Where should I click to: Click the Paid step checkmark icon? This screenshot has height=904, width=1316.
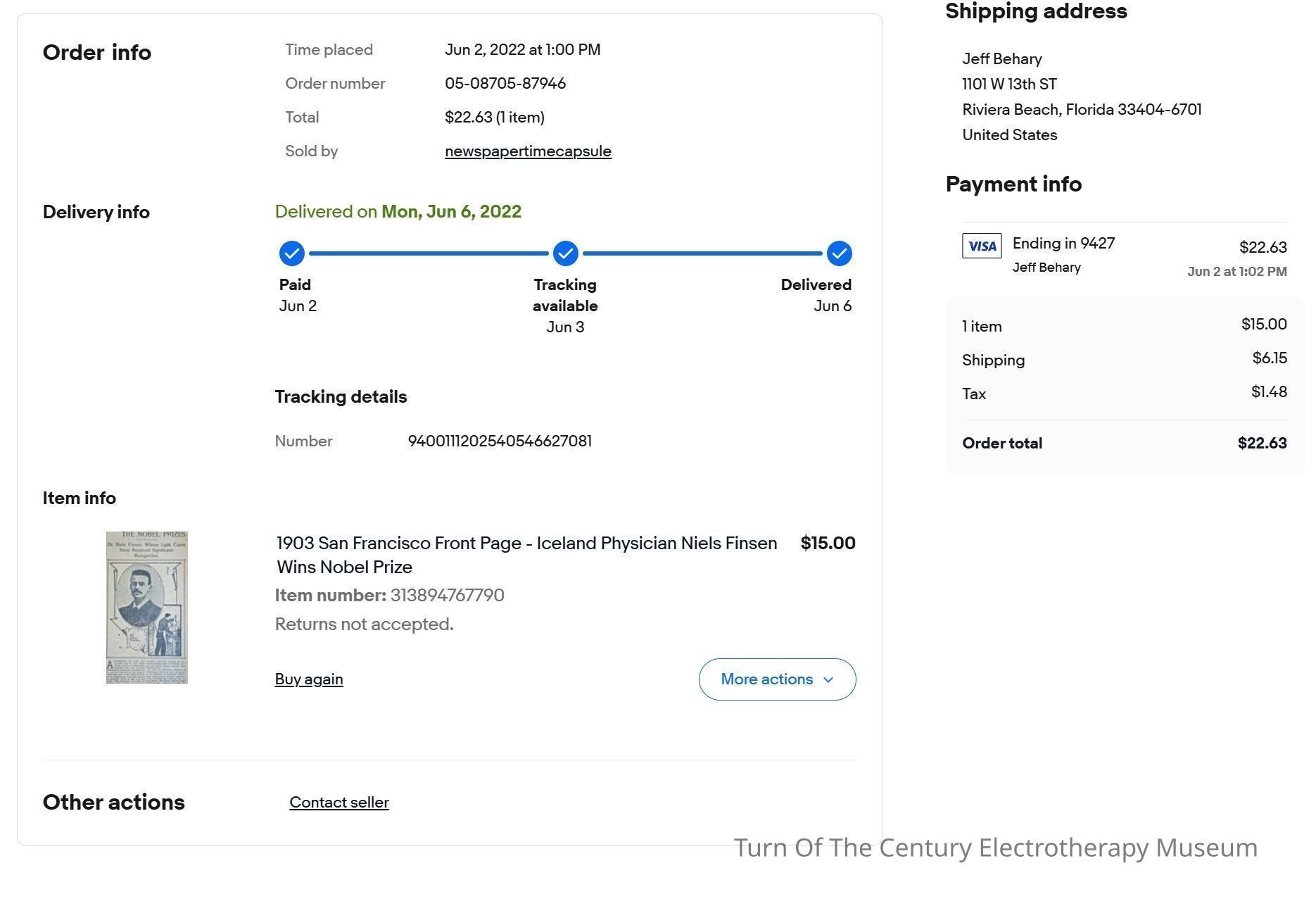[291, 253]
